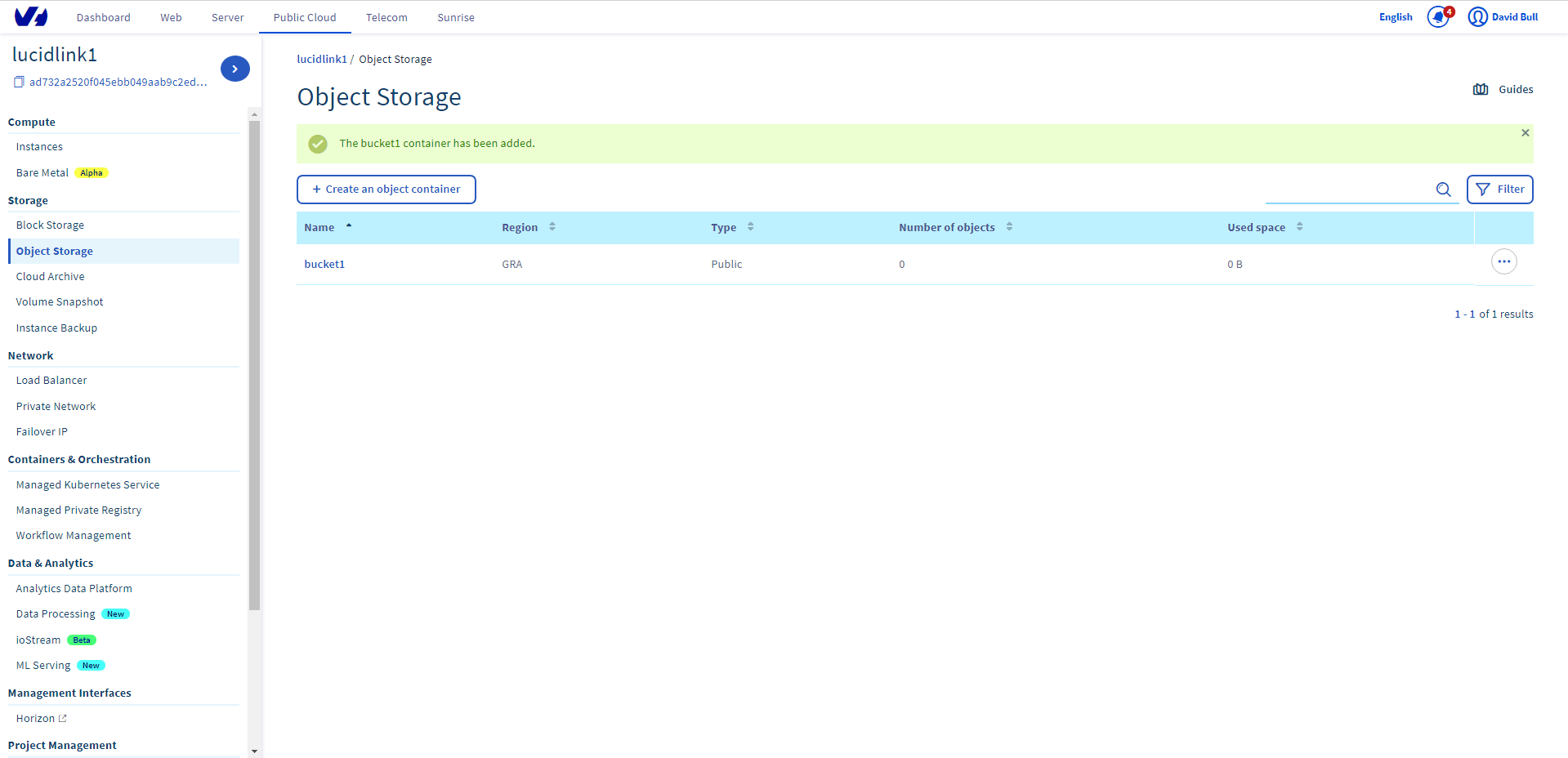
Task: Select the Public Cloud tab
Action: pos(305,17)
